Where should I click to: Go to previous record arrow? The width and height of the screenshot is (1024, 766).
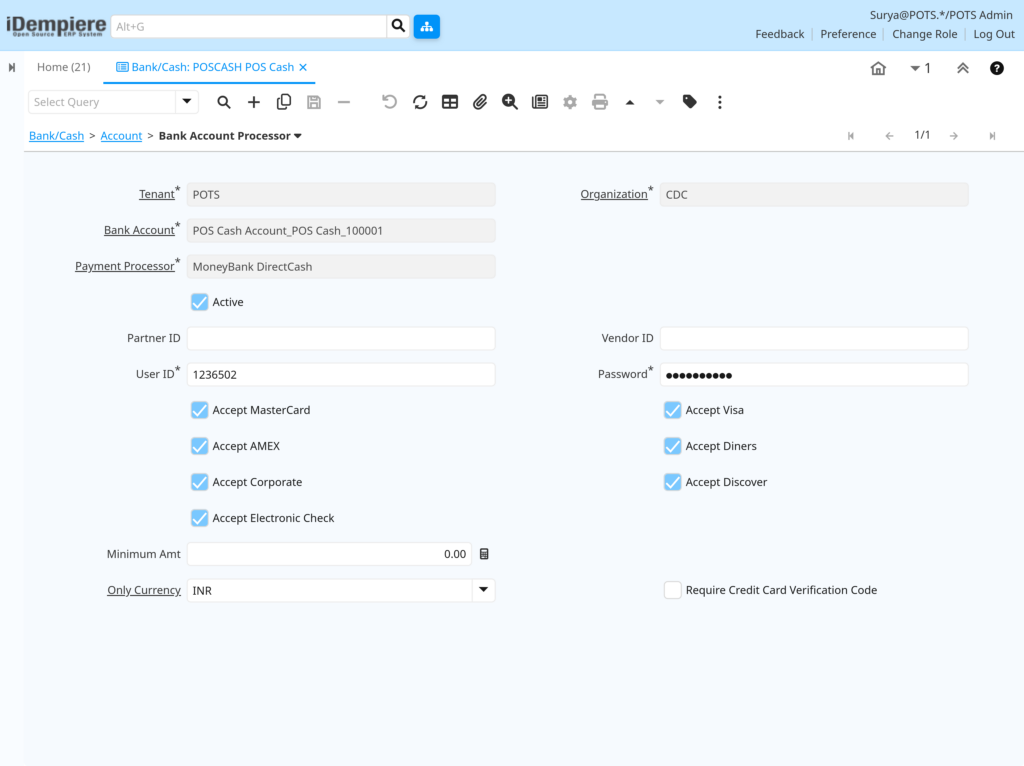[889, 136]
